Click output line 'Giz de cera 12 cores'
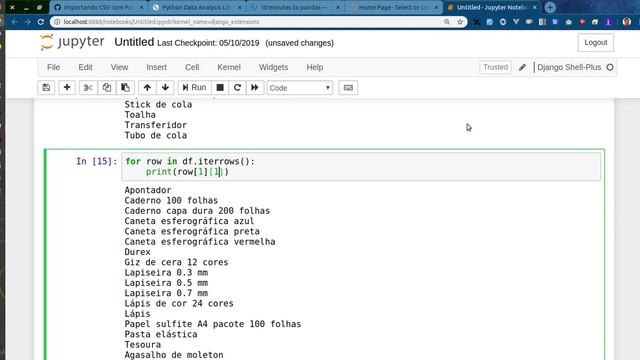The height and width of the screenshot is (360, 640). coord(176,262)
